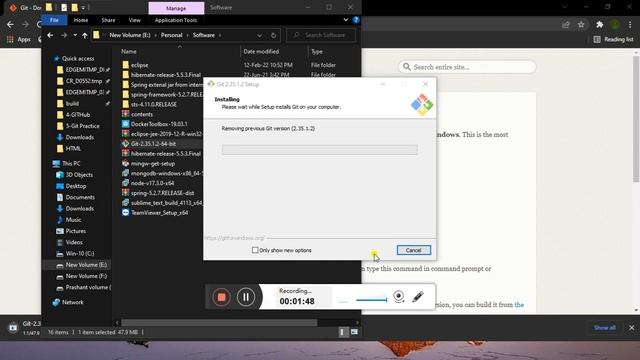Image resolution: width=640 pixels, height=360 pixels.
Task: Open the View ribbon tab
Action: [134, 20]
